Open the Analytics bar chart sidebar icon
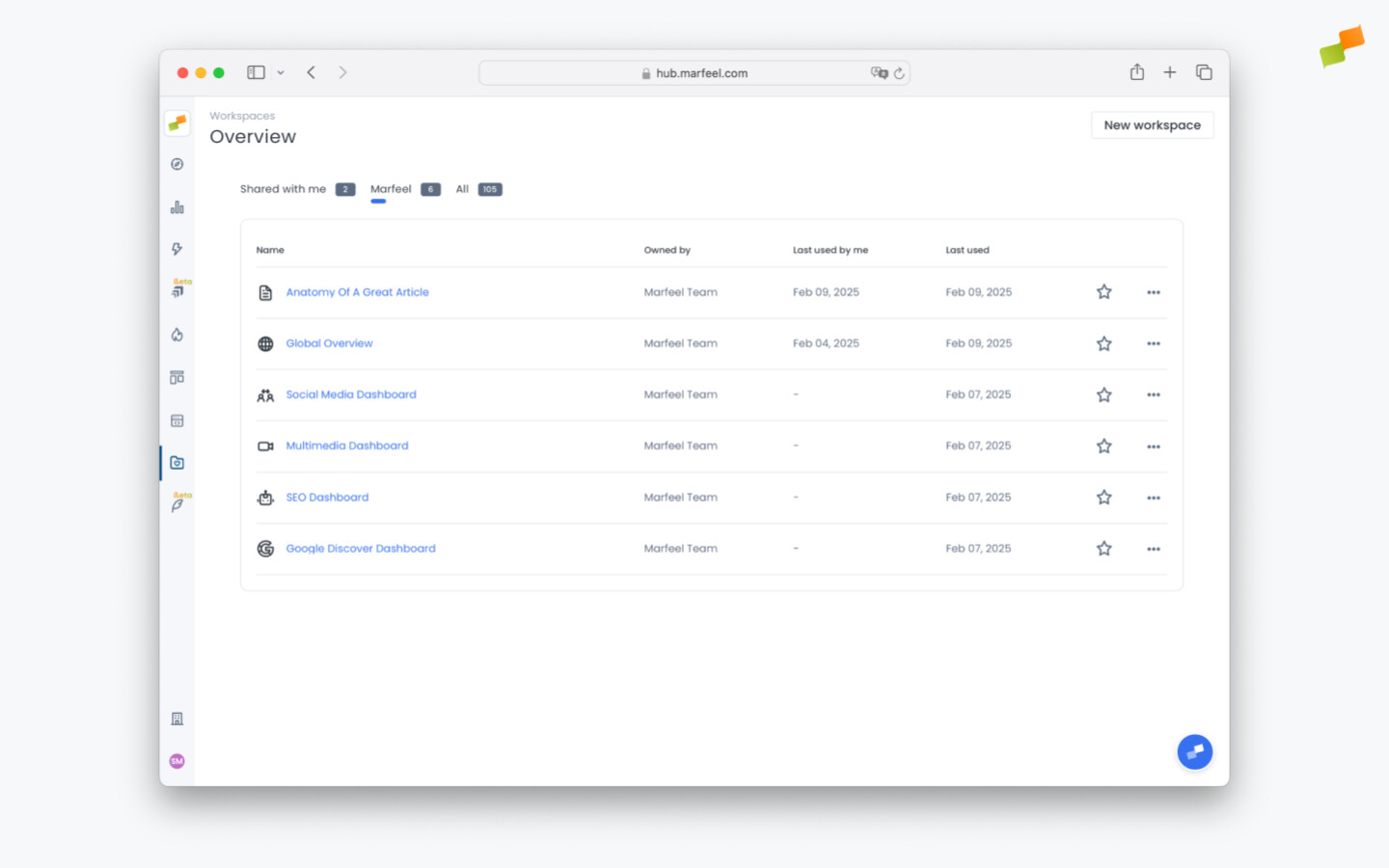This screenshot has width=1389, height=868. (x=177, y=205)
